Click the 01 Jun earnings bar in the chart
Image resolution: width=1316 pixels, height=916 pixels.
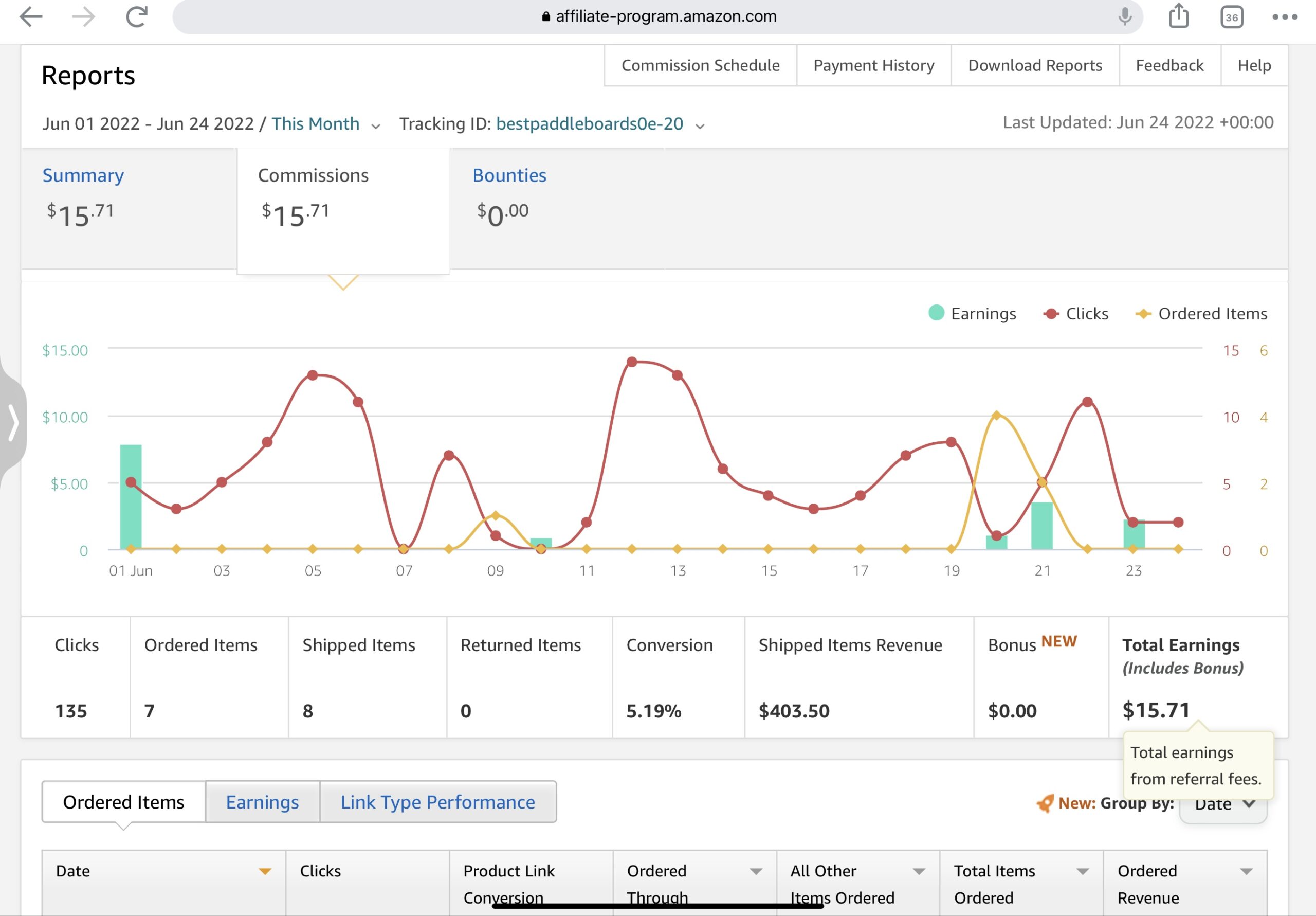tap(131, 497)
